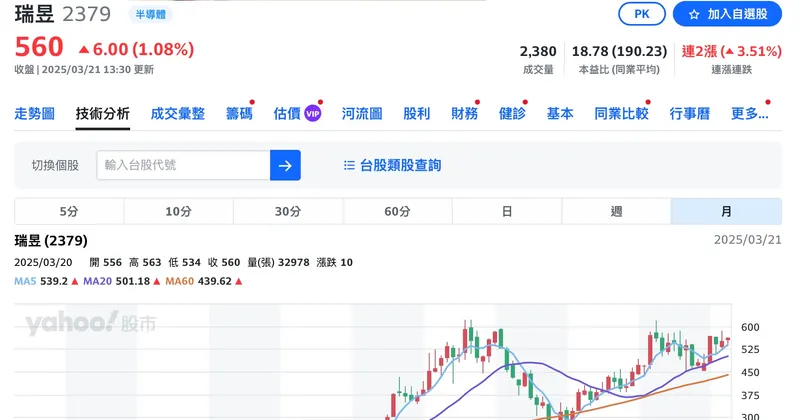This screenshot has width=800, height=420.
Task: Click the 輸入台股代號 input field
Action: (183, 165)
